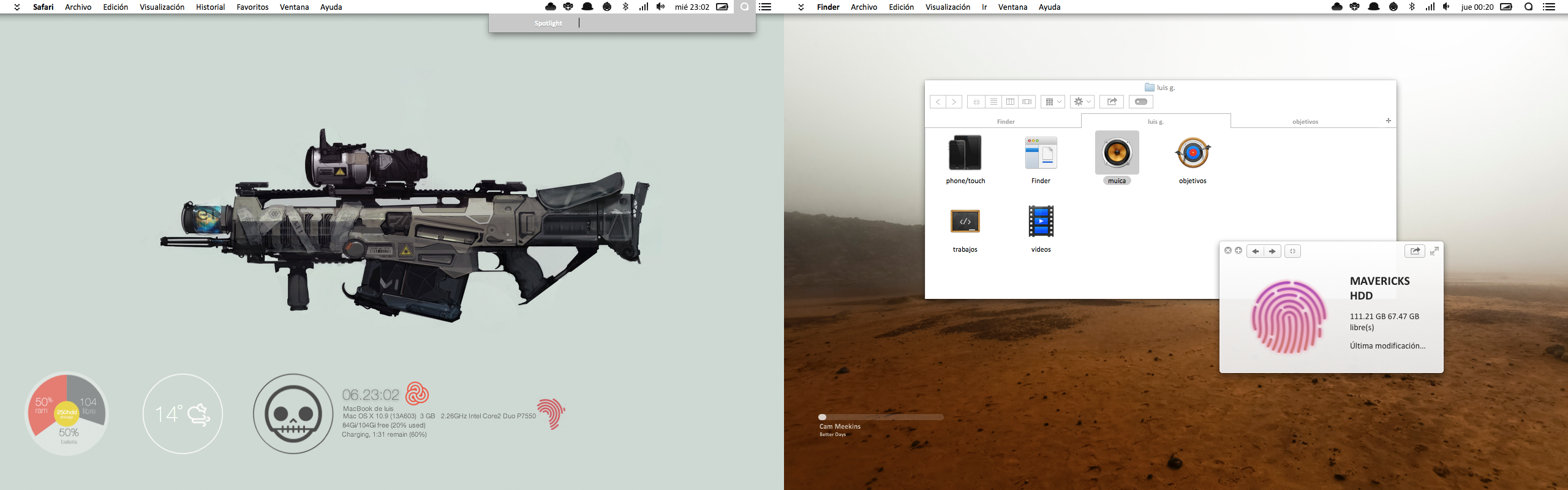Go to next item in Quick Look
Screen dimensions: 1568x490
click(x=1272, y=251)
